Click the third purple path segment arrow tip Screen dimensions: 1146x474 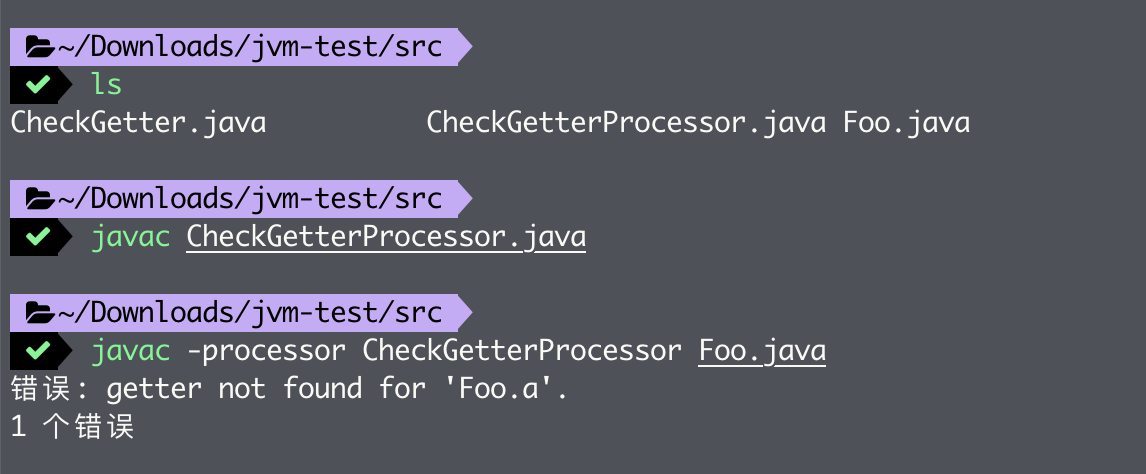(x=466, y=313)
